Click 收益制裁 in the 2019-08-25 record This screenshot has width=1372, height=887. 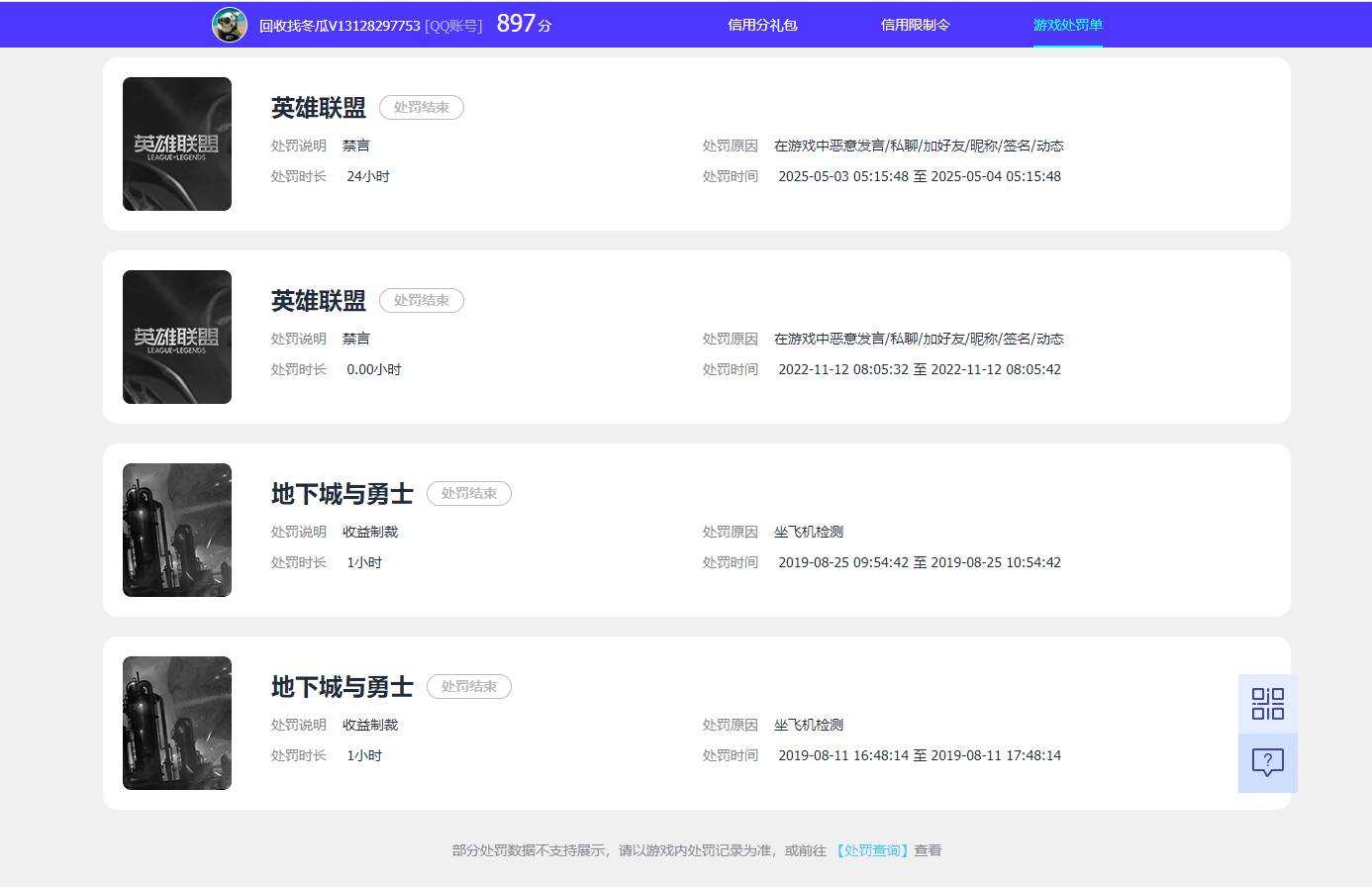pyautogui.click(x=370, y=532)
